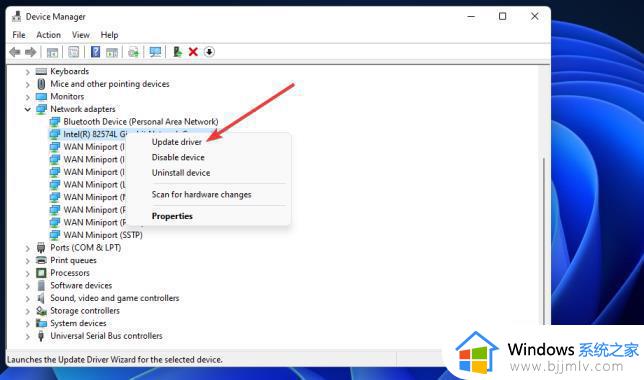The height and width of the screenshot is (380, 644).
Task: Select the Keyboards category icon
Action: [x=41, y=71]
